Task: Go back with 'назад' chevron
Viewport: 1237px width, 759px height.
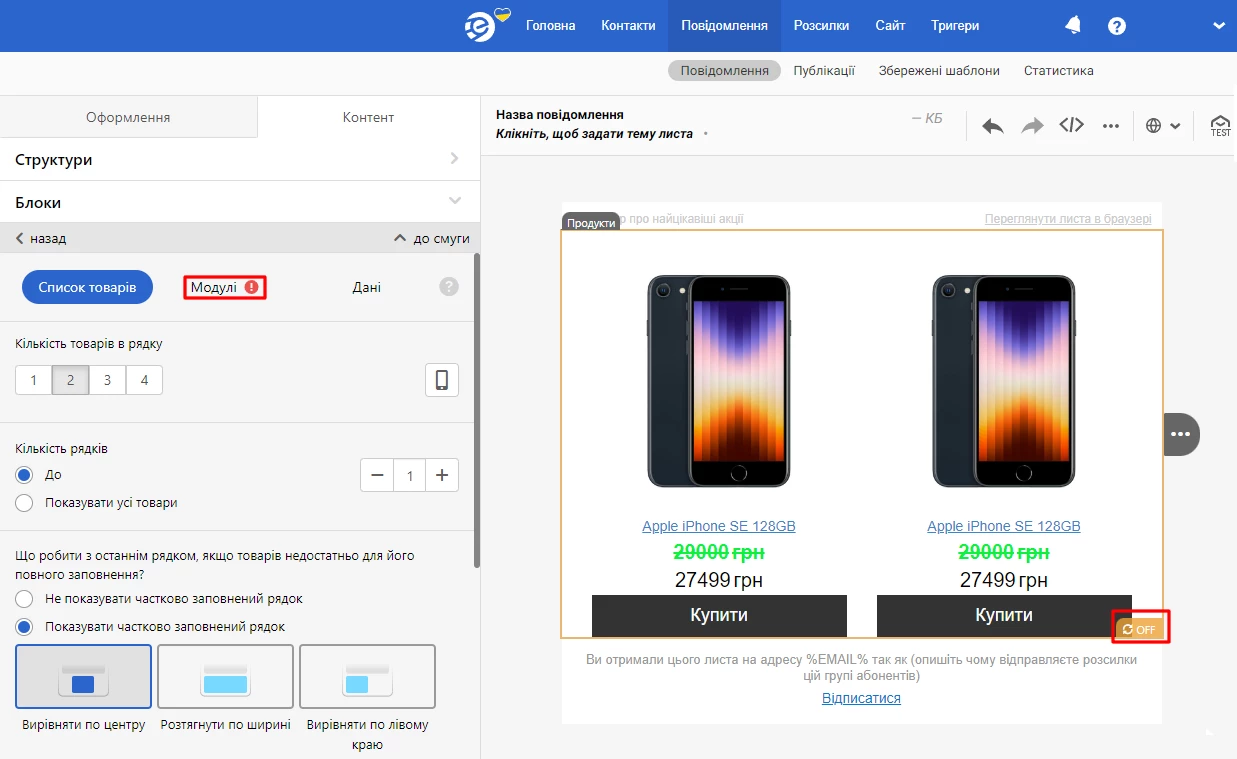Action: coord(41,238)
